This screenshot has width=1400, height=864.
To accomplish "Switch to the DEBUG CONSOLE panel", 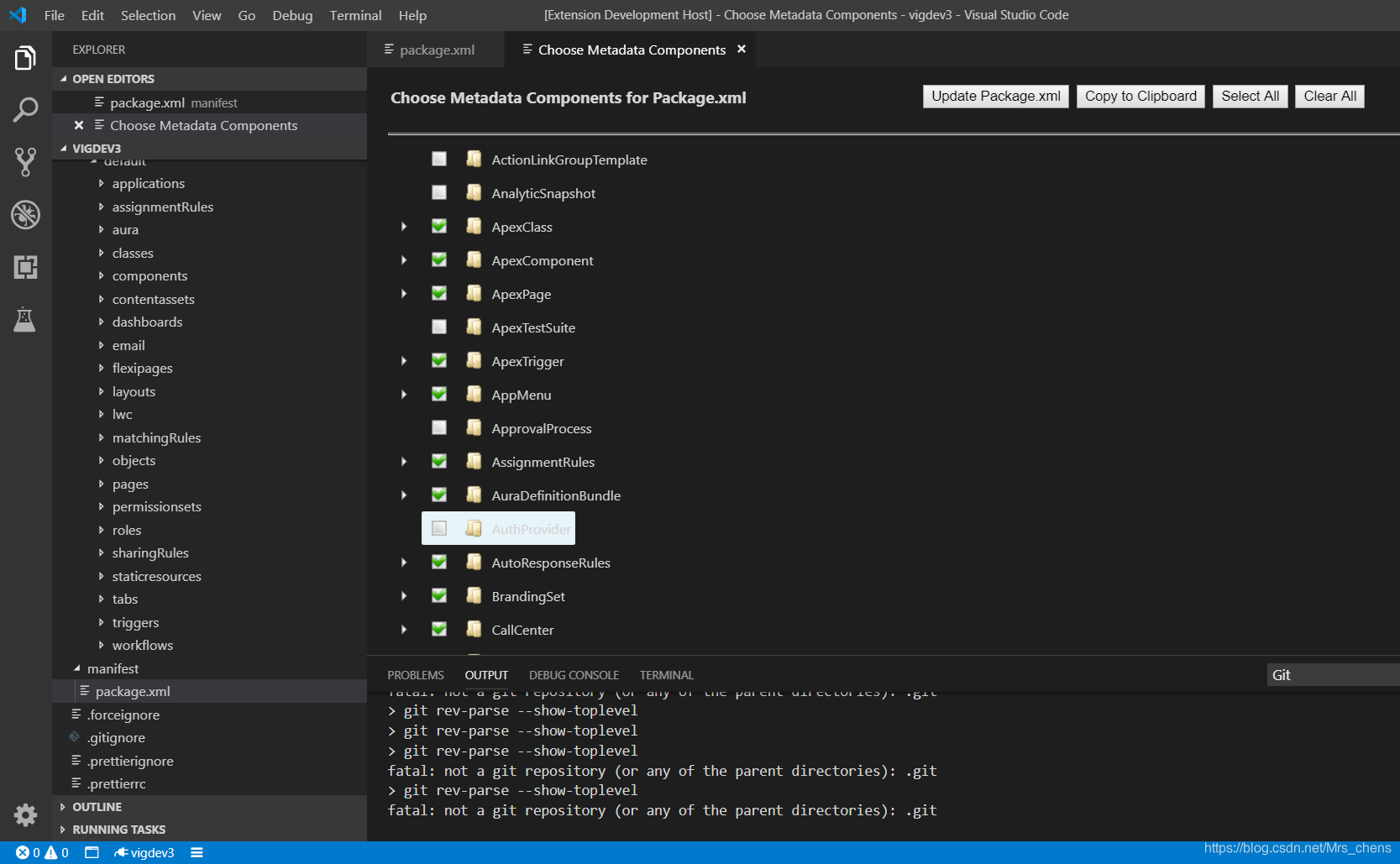I will coord(574,674).
